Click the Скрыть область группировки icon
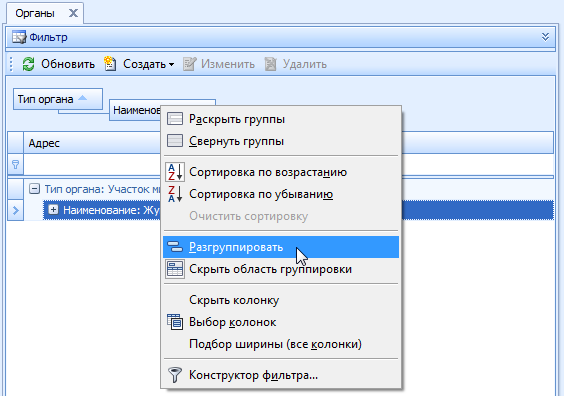The image size is (564, 396). tap(175, 269)
